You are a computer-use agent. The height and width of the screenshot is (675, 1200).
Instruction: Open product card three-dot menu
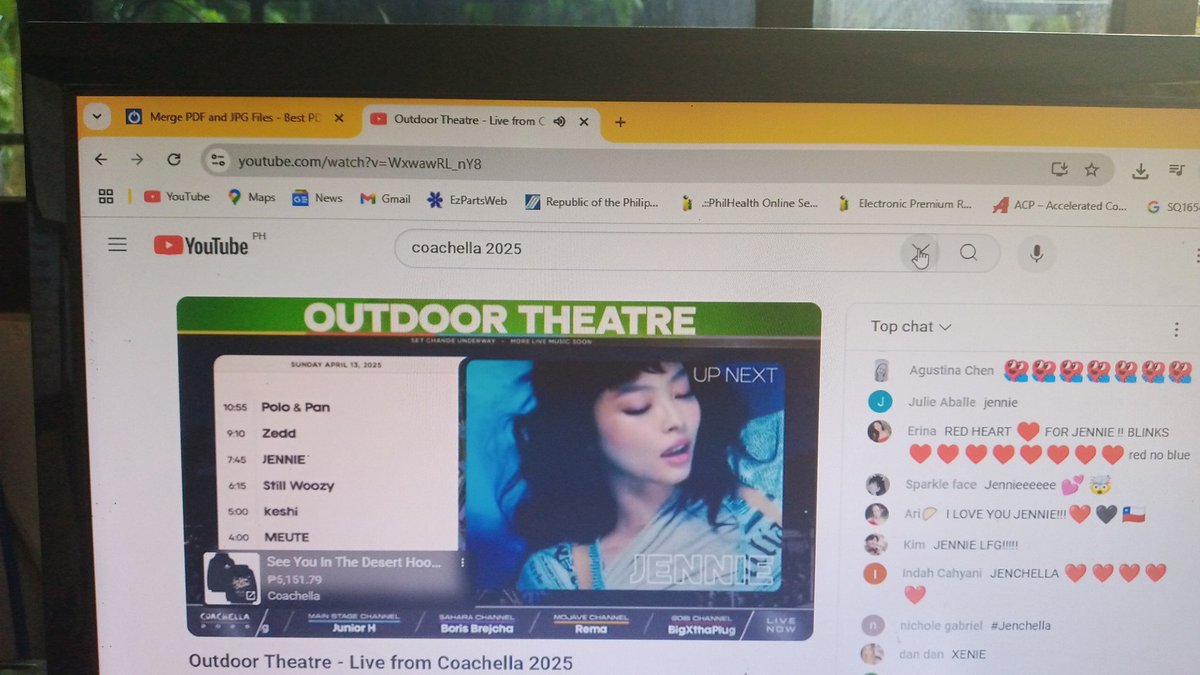click(x=462, y=563)
